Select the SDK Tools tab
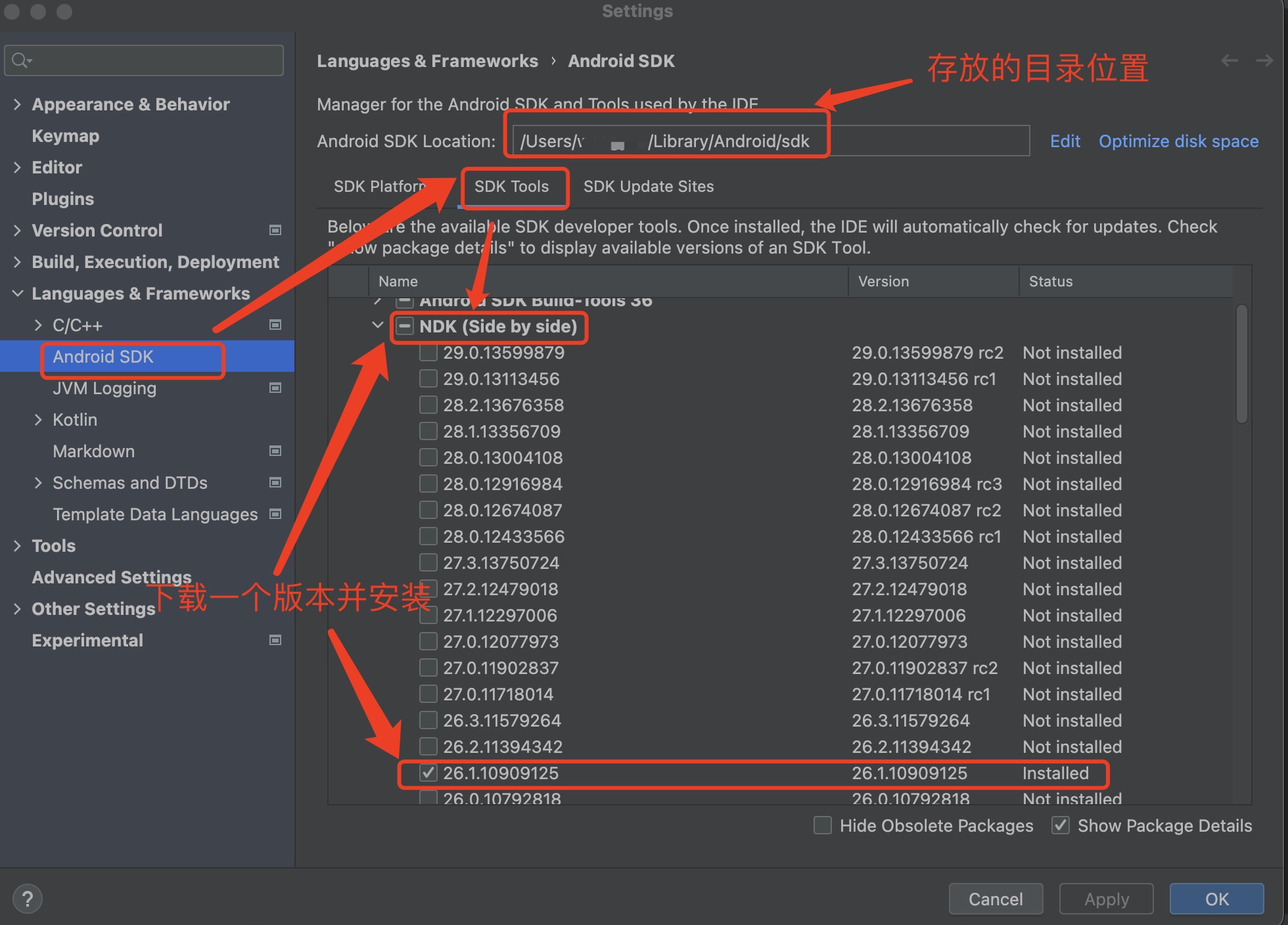This screenshot has width=1288, height=925. tap(511, 187)
